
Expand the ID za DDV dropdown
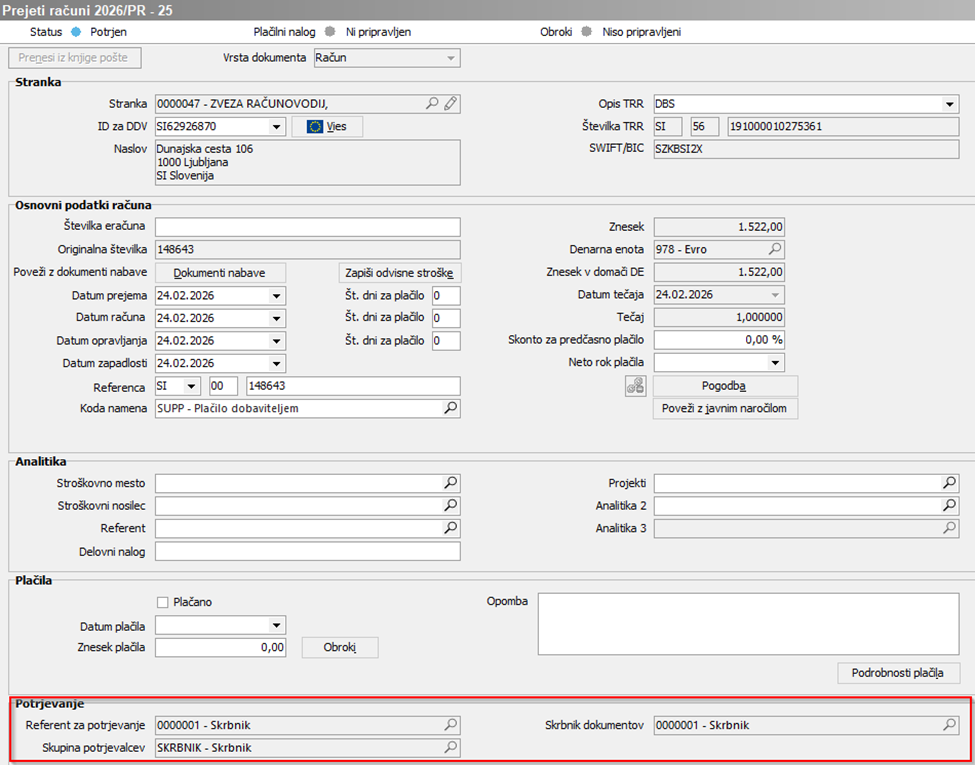tap(277, 126)
